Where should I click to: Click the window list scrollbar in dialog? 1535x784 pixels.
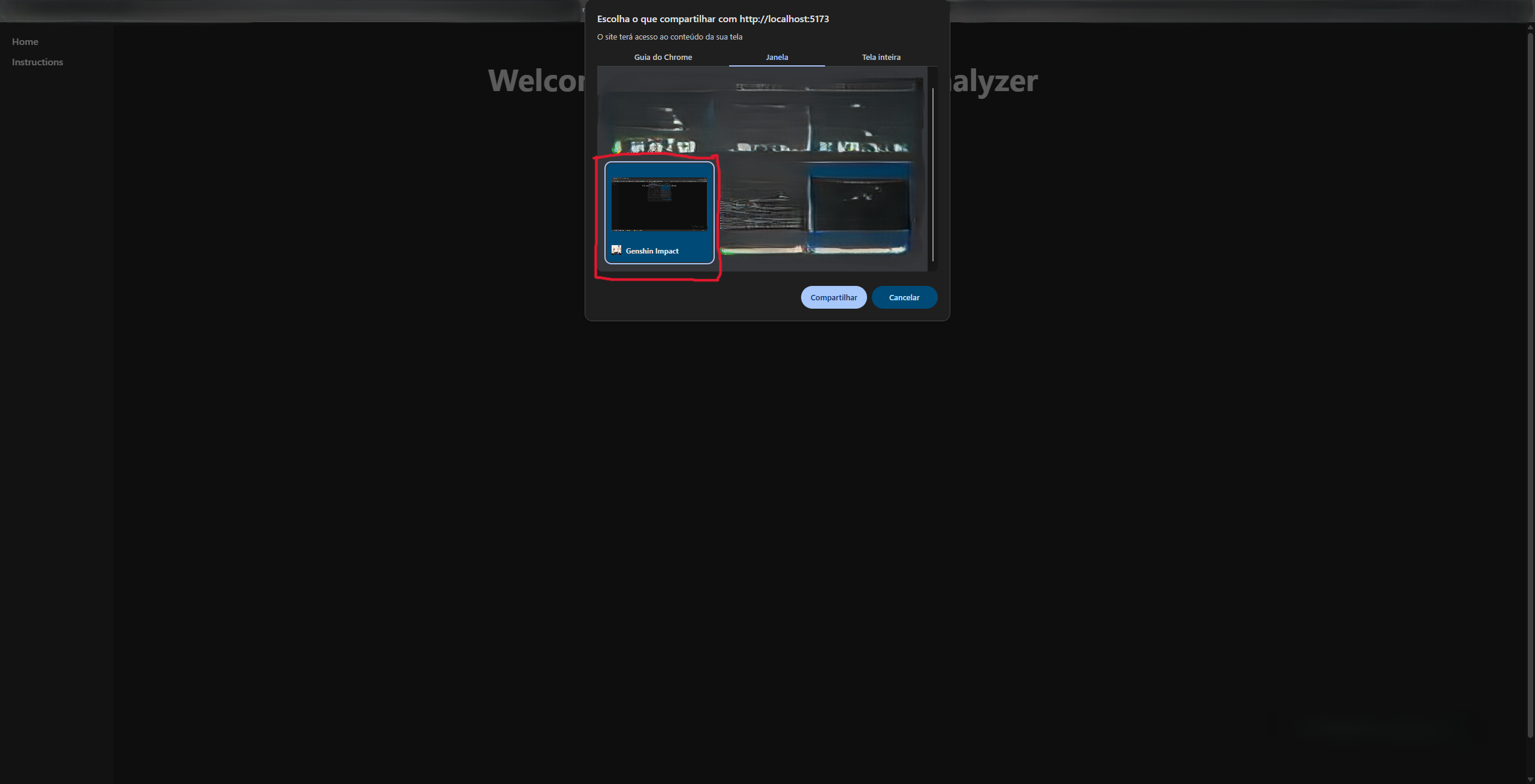click(x=932, y=174)
